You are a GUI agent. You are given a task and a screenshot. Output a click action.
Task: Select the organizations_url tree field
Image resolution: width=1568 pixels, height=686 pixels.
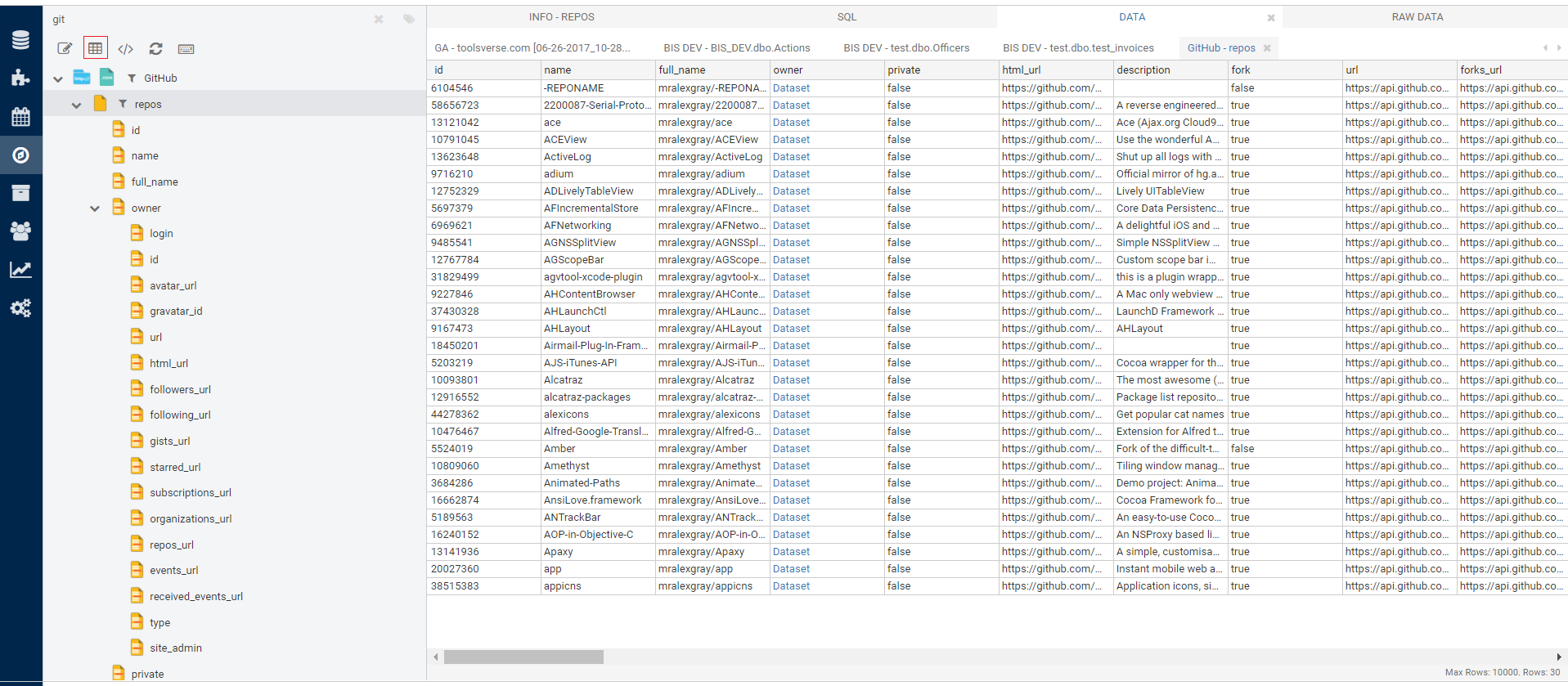(x=191, y=519)
